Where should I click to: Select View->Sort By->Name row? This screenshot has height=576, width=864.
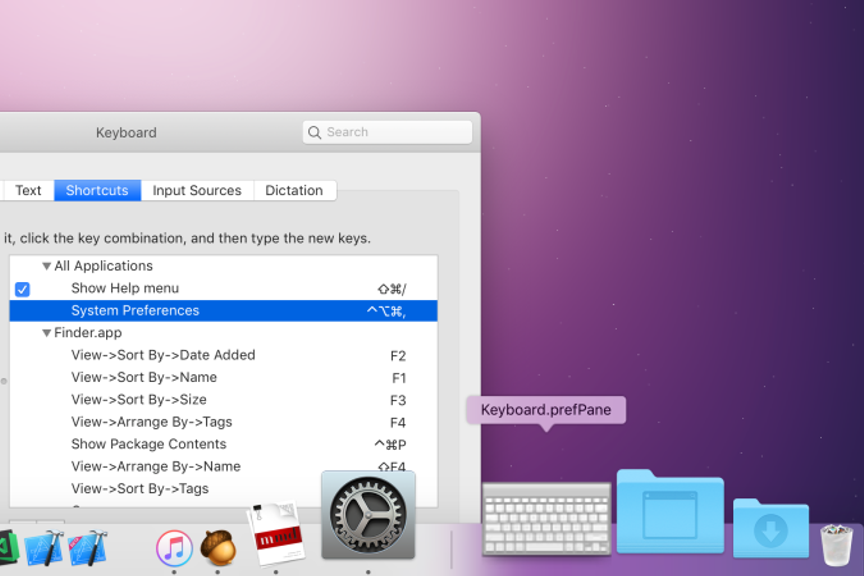pos(224,378)
